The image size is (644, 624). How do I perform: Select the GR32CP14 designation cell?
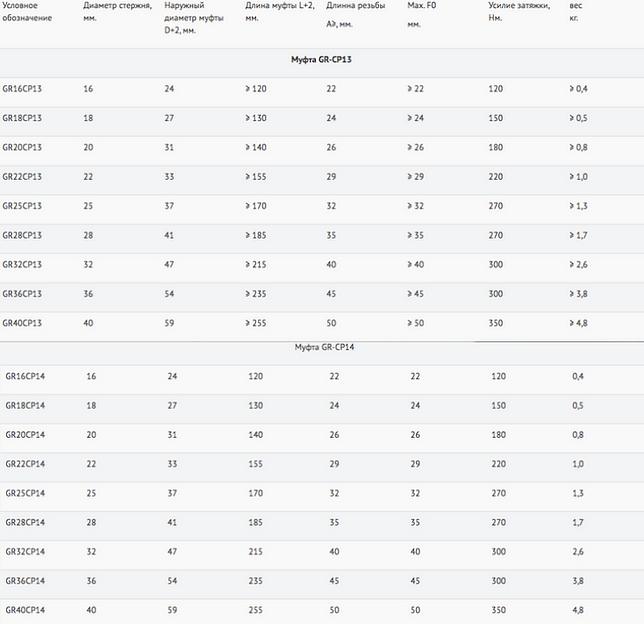click(x=26, y=551)
